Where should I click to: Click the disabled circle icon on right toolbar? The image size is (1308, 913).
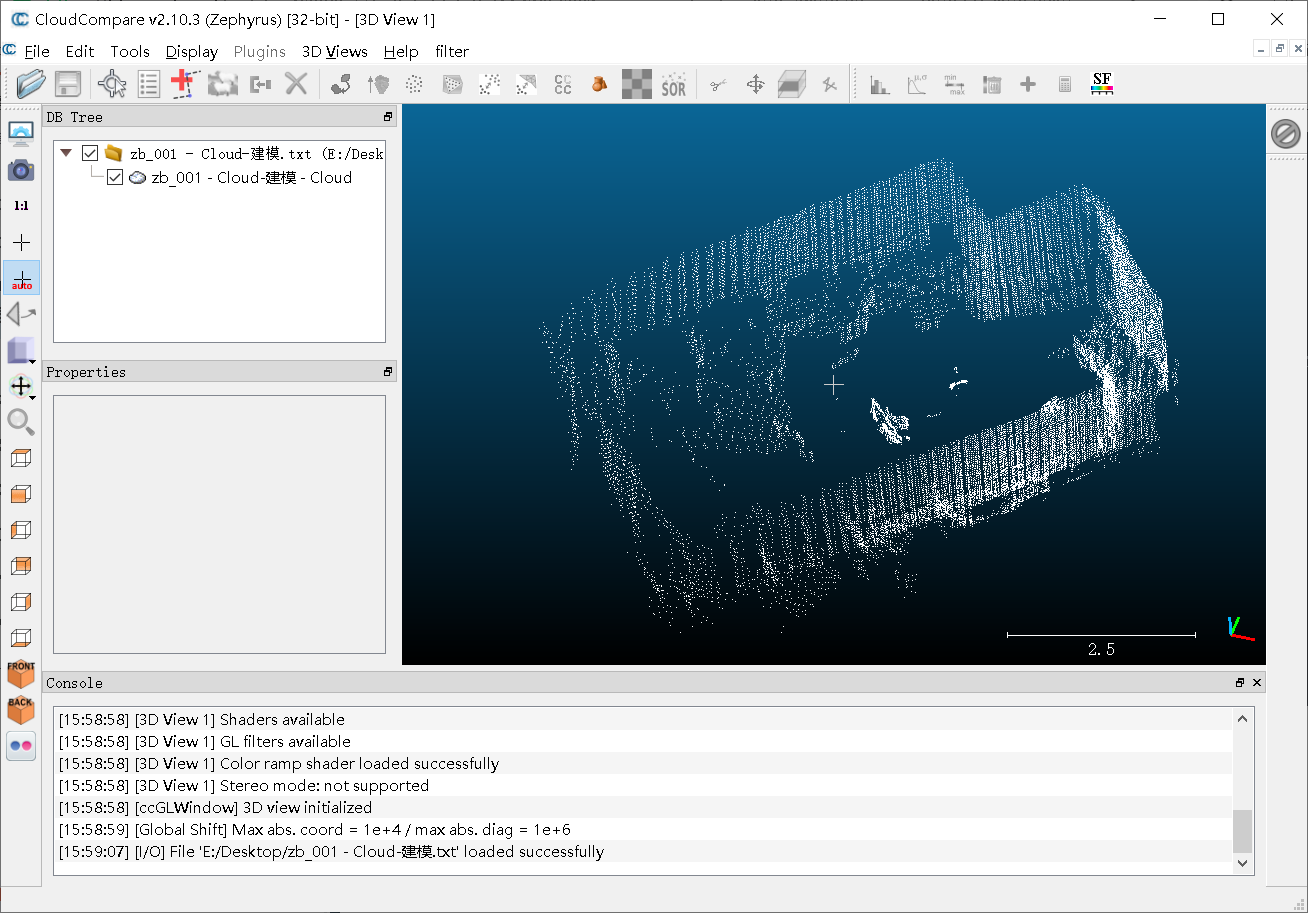point(1286,134)
